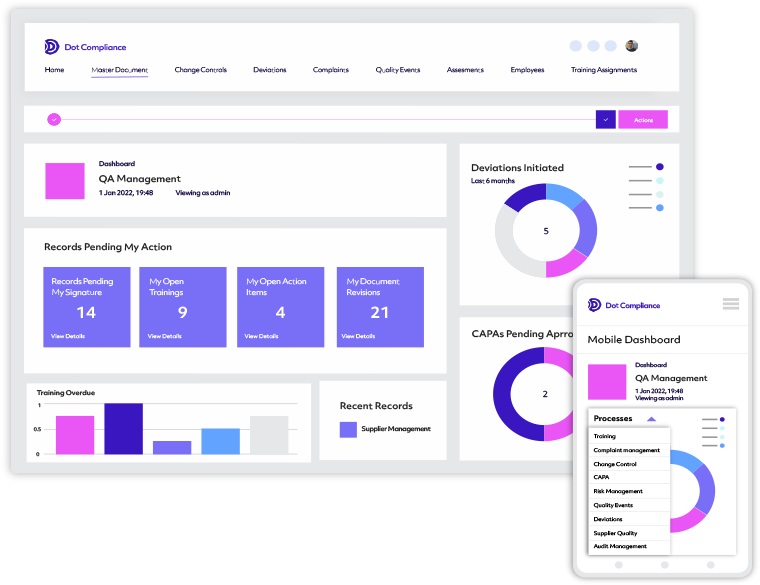Viewport: 760px width, 585px height.
Task: View Details for Records Pending My Signature
Action: (68, 336)
